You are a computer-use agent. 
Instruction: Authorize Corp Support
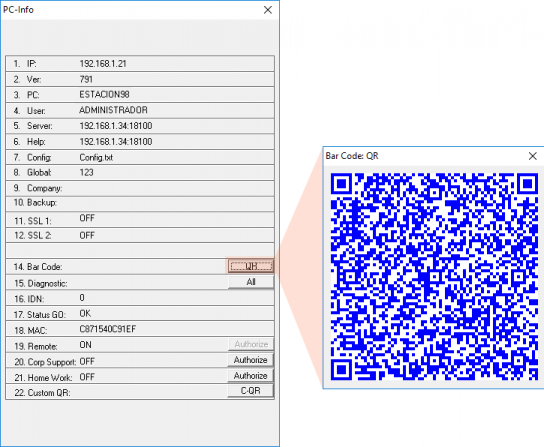[x=250, y=360]
